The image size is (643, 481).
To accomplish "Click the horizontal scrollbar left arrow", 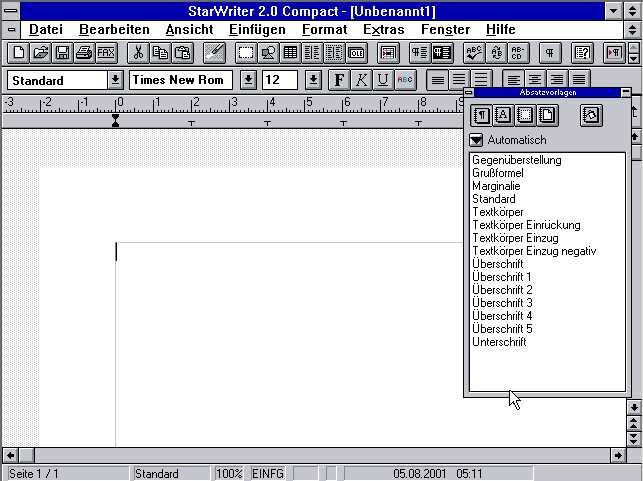I will pos(10,455).
